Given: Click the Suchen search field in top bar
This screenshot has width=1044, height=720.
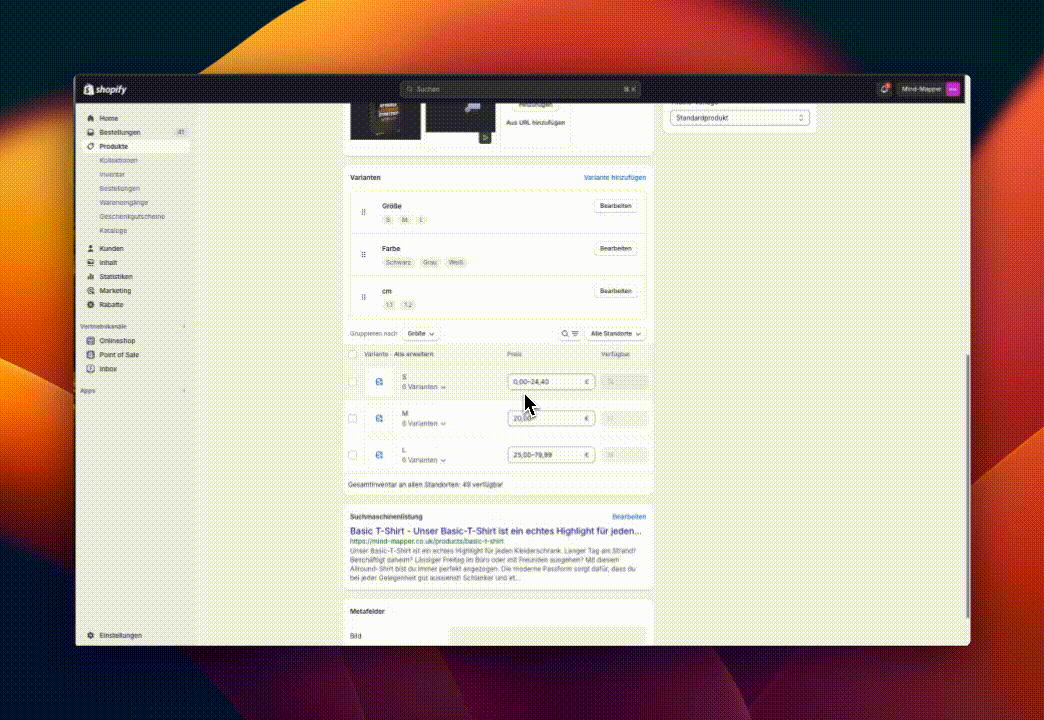Looking at the screenshot, I should tap(521, 89).
